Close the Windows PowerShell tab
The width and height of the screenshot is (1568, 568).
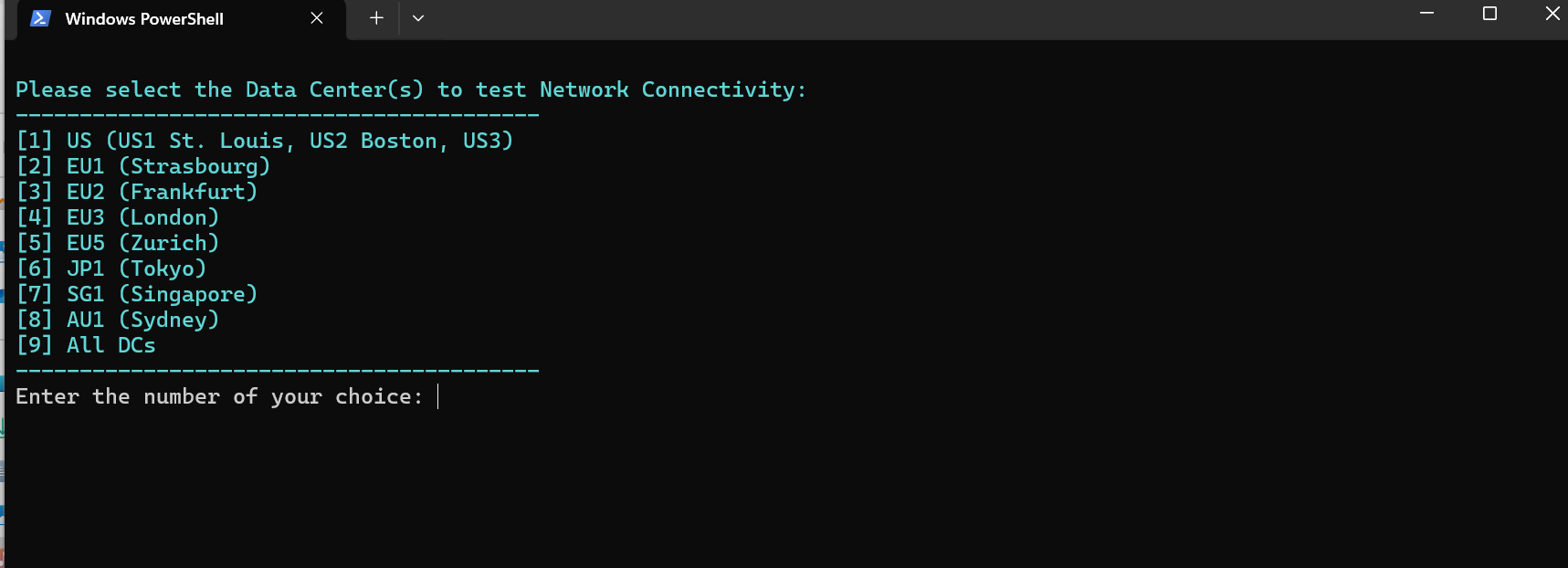click(317, 18)
